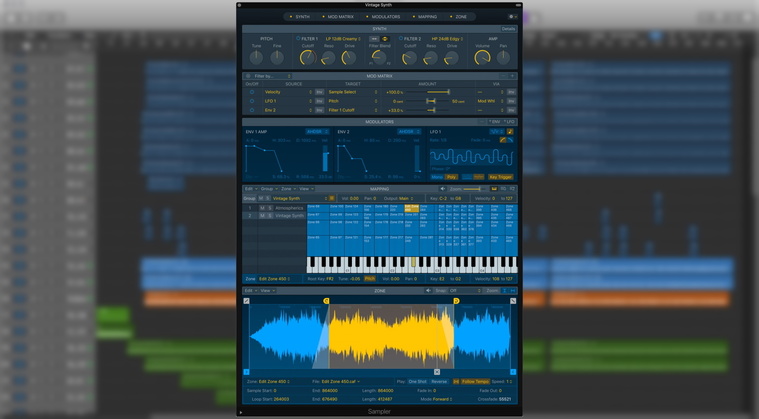Mute the Vintage Synth group row
Viewport: 759px width, 419px height.
pos(262,216)
